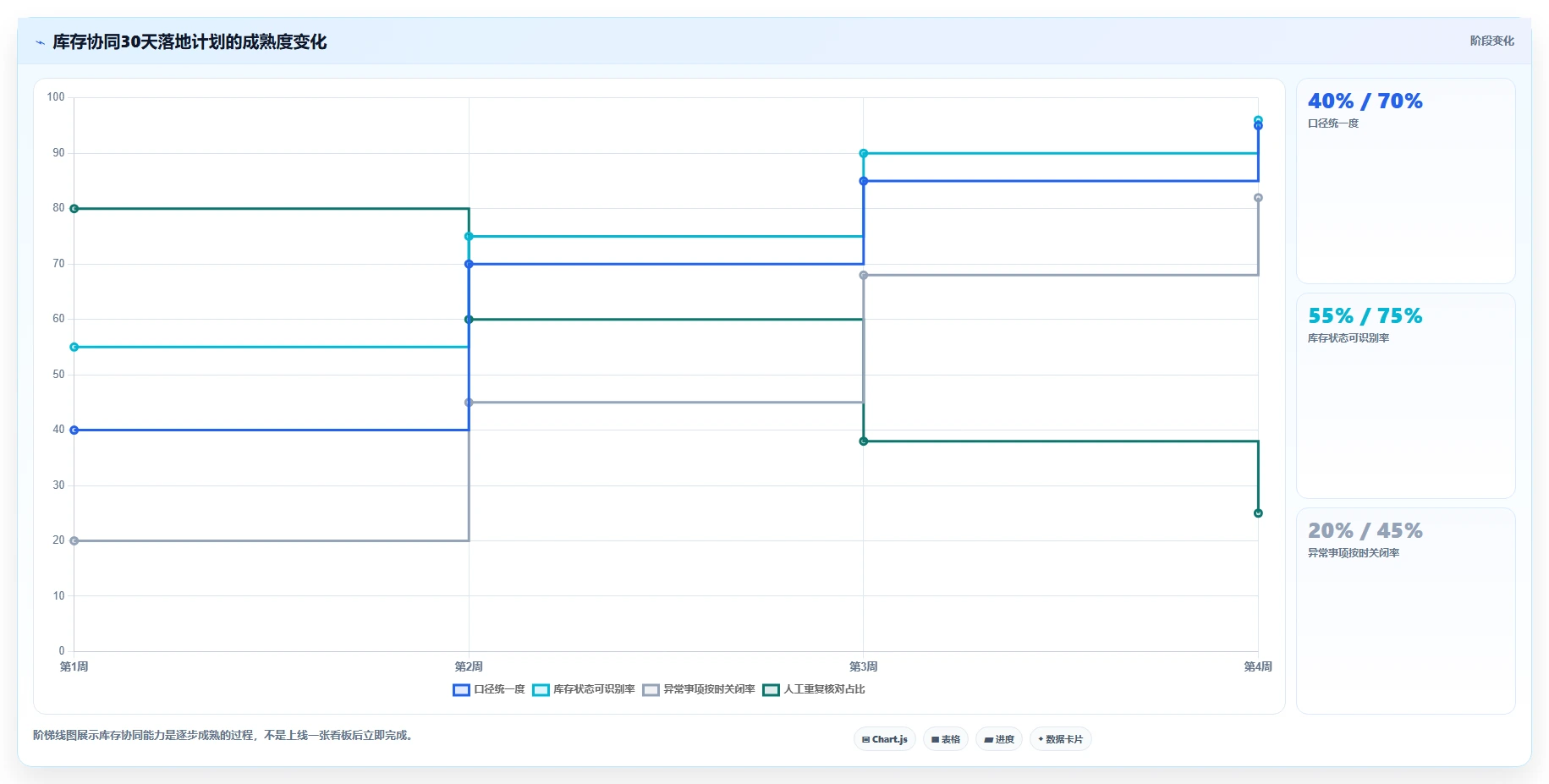Screen dimensions: 1549x784
Task: Click the square icon inside the 表格 tag
Action: point(935,739)
